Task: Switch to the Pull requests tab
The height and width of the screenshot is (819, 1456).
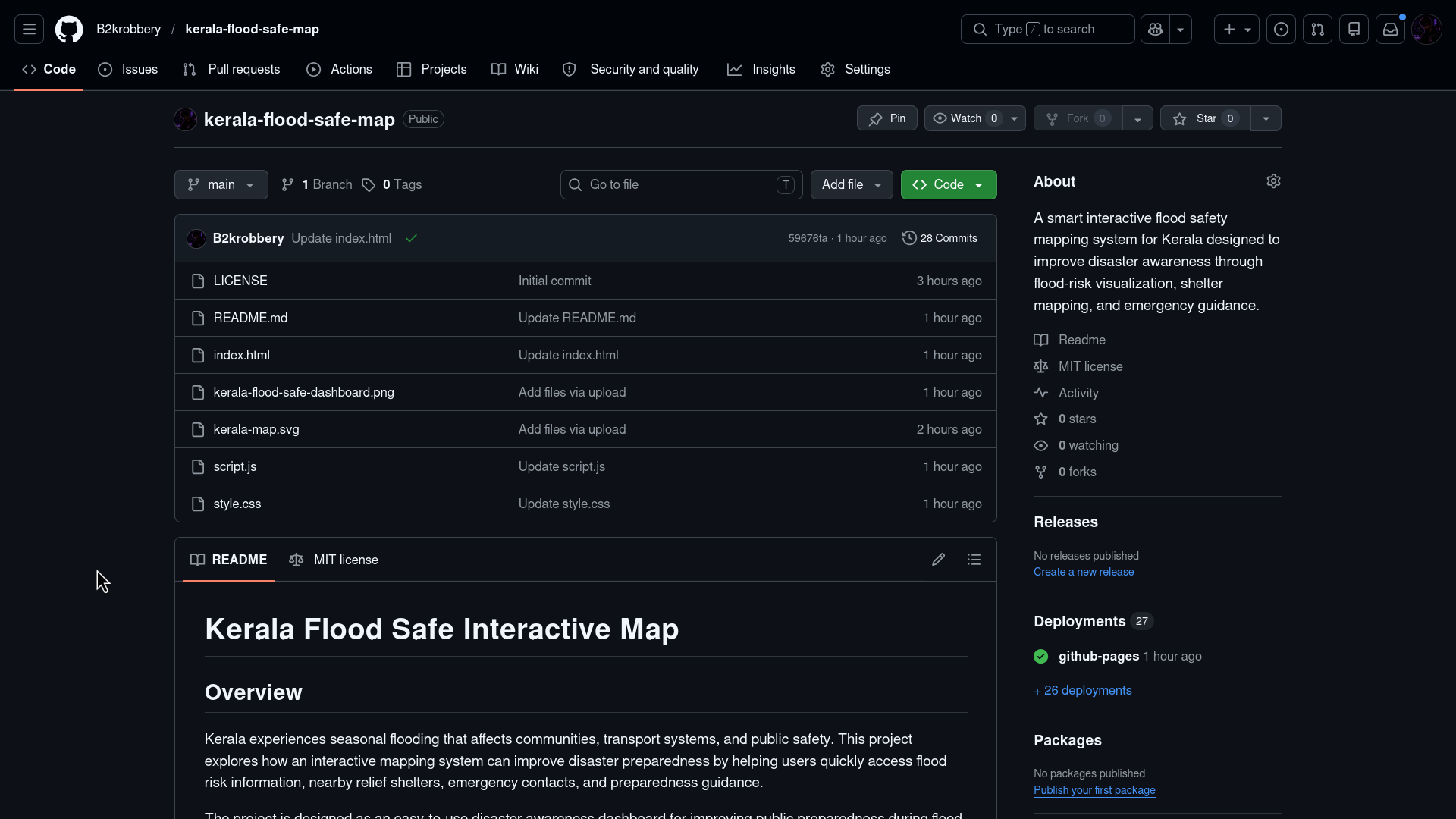Action: click(x=231, y=69)
